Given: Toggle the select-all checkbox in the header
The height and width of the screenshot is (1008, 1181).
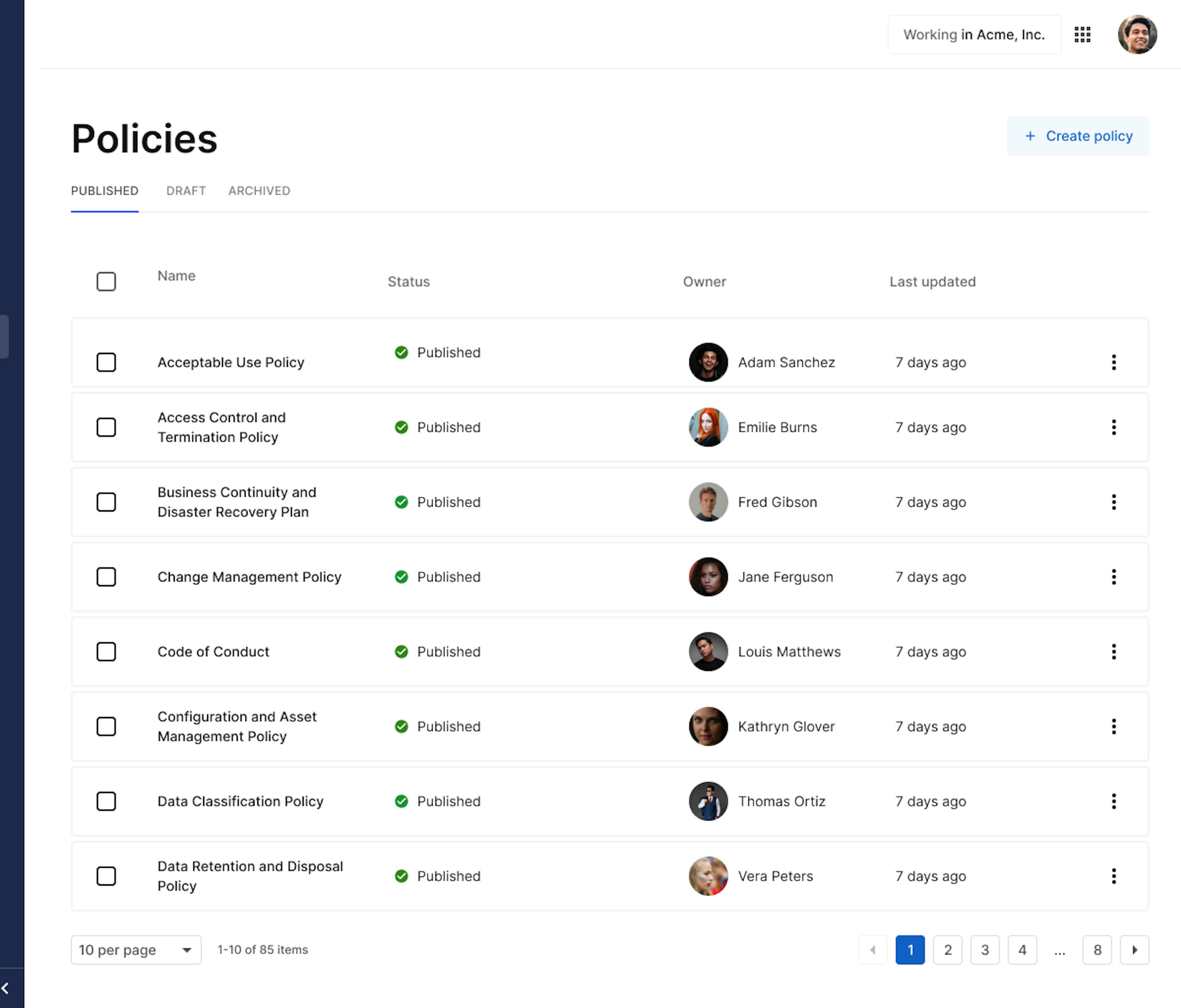Looking at the screenshot, I should 106,282.
